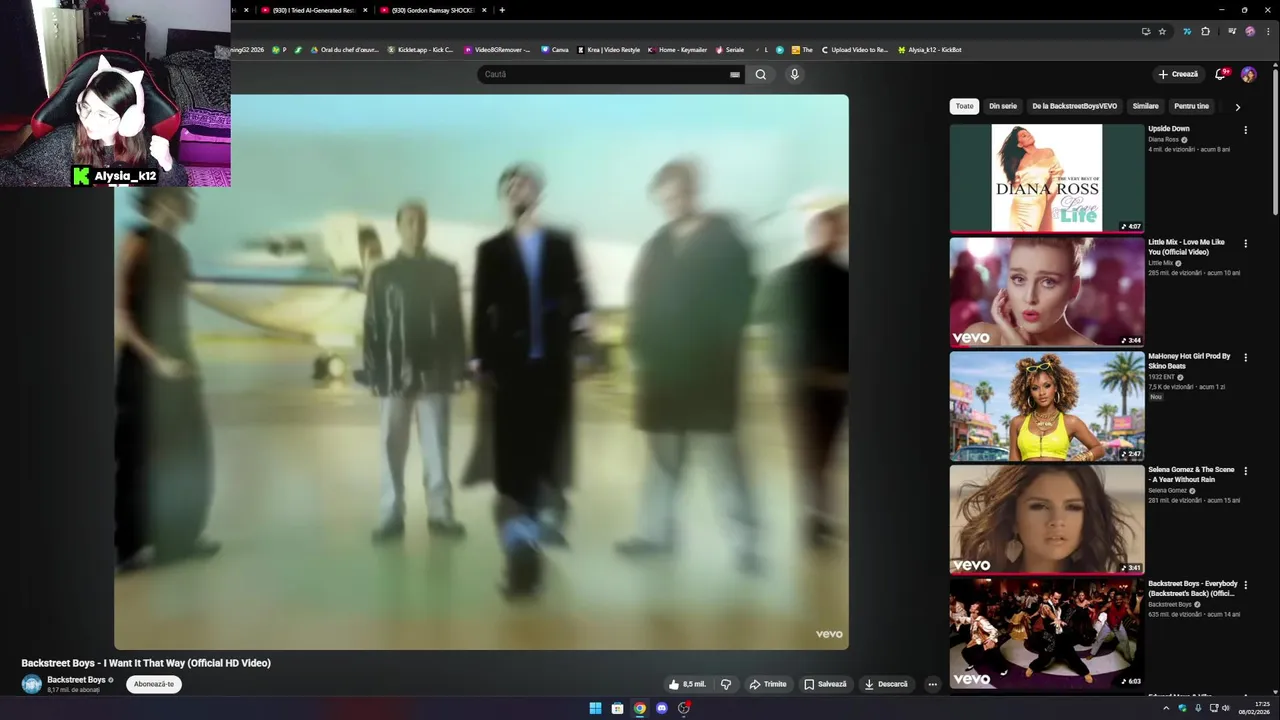Open YouTube notifications bell

click(1221, 74)
